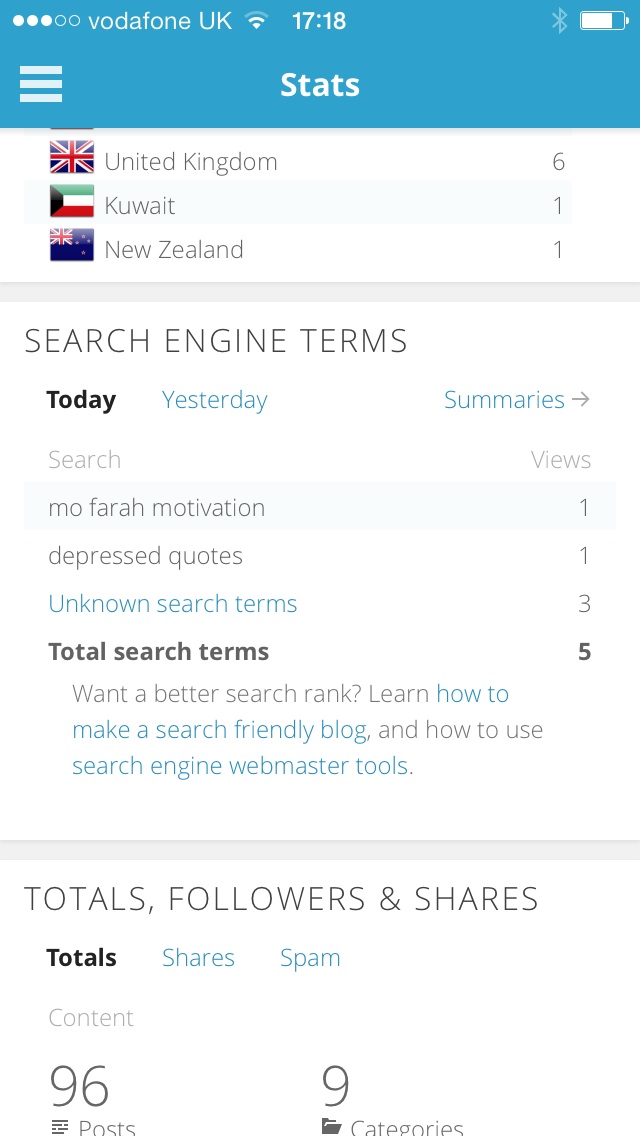Select the Totals tab

tap(81, 958)
